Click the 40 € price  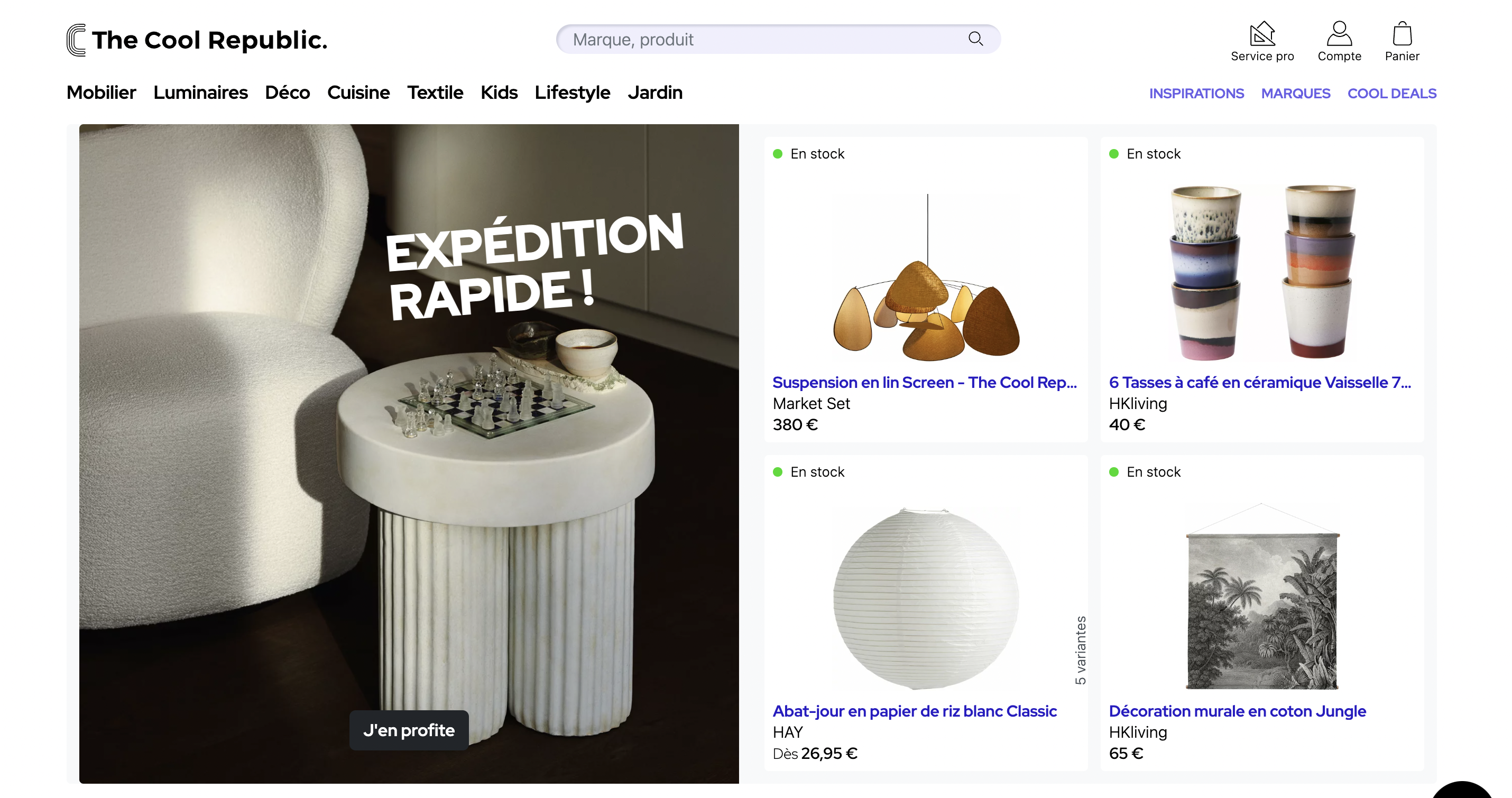click(1127, 425)
